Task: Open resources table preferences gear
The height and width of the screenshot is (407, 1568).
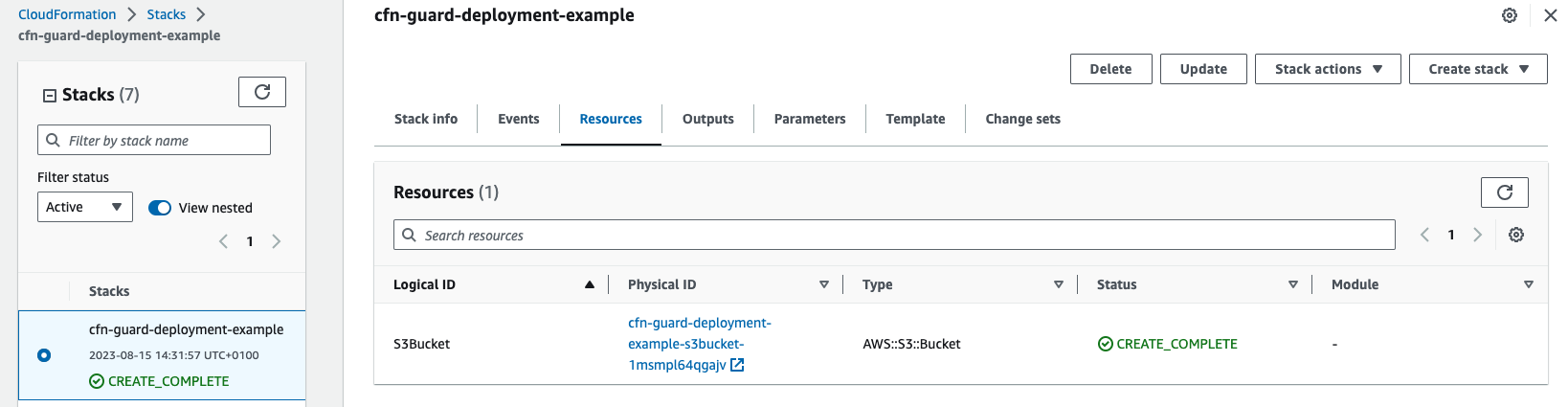Action: click(1516, 235)
